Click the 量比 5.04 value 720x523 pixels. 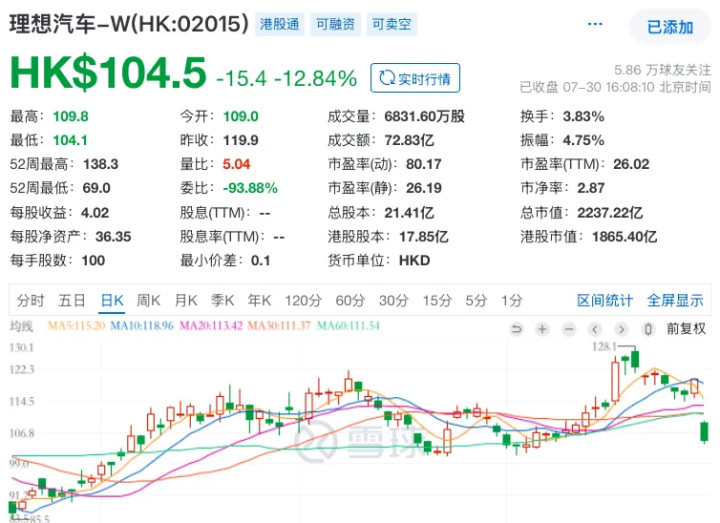(x=236, y=164)
